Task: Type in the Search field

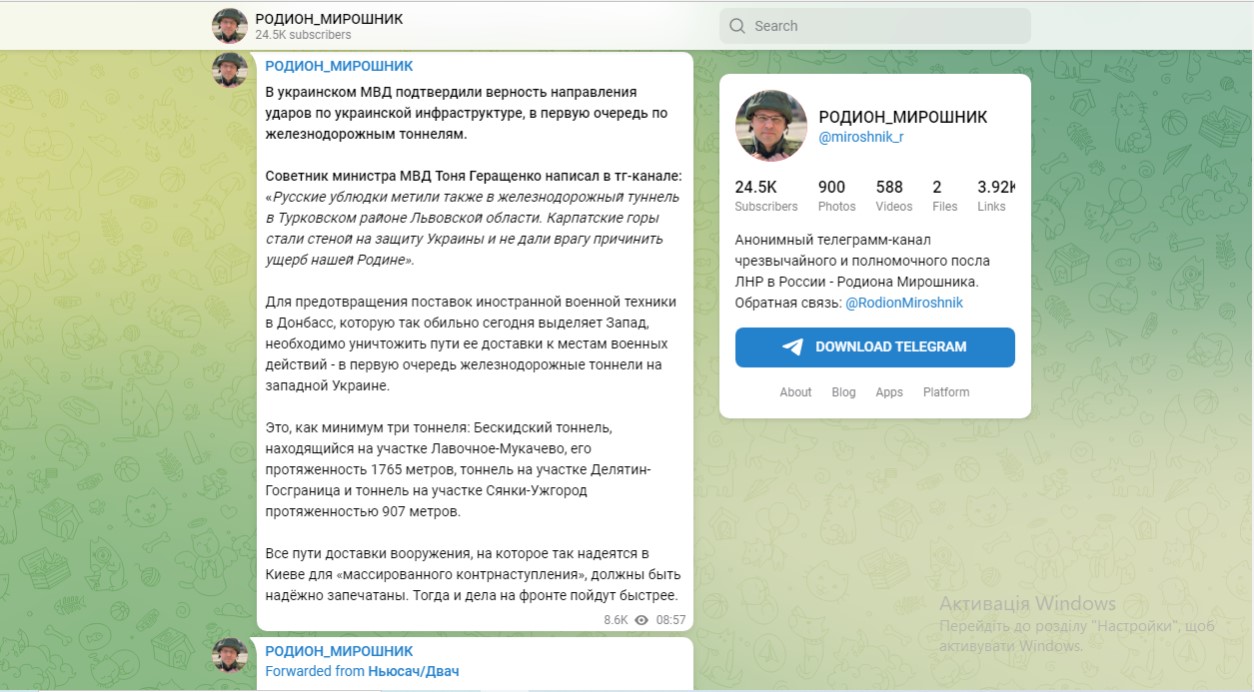Action: pyautogui.click(x=885, y=26)
